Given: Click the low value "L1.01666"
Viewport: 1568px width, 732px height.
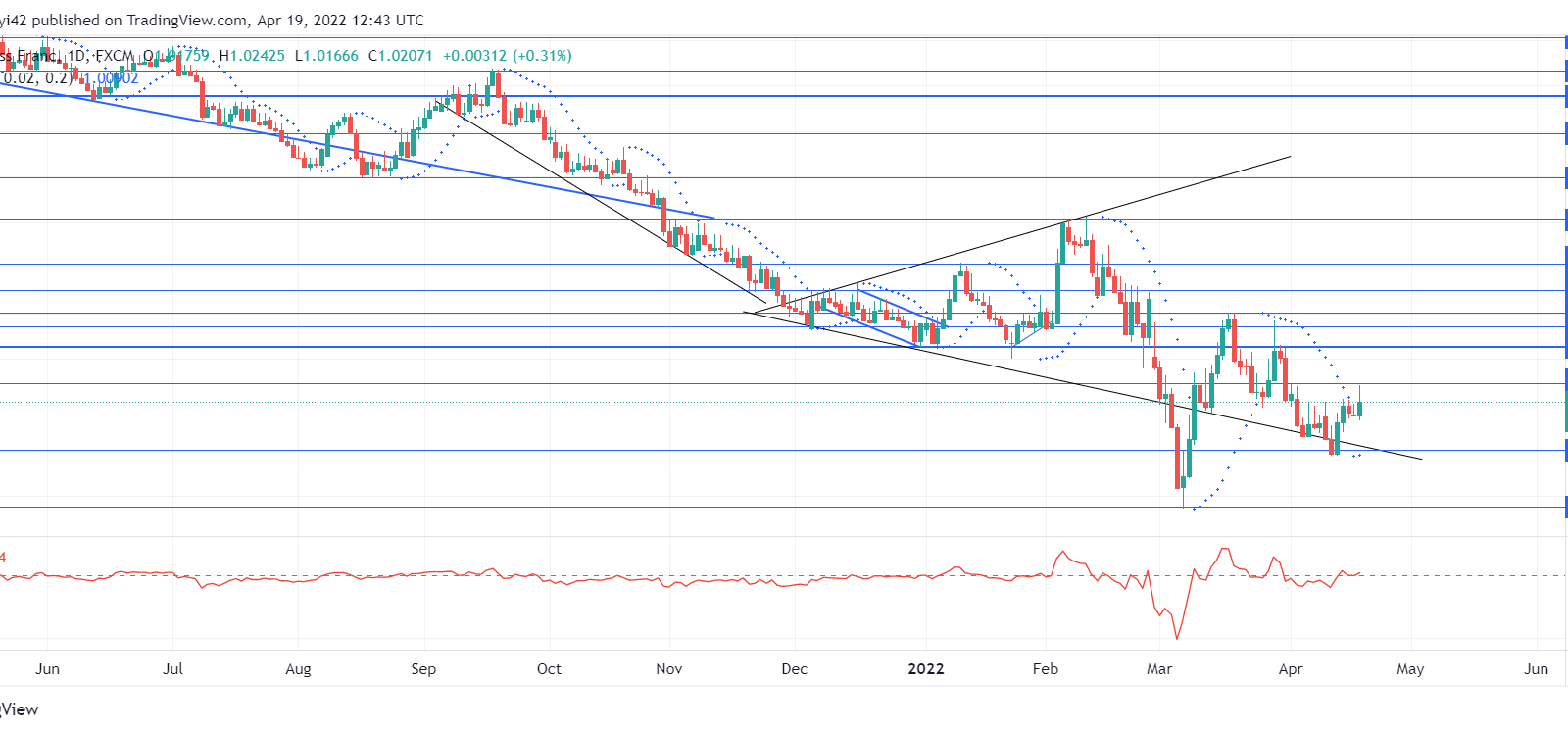Looking at the screenshot, I should (x=326, y=56).
